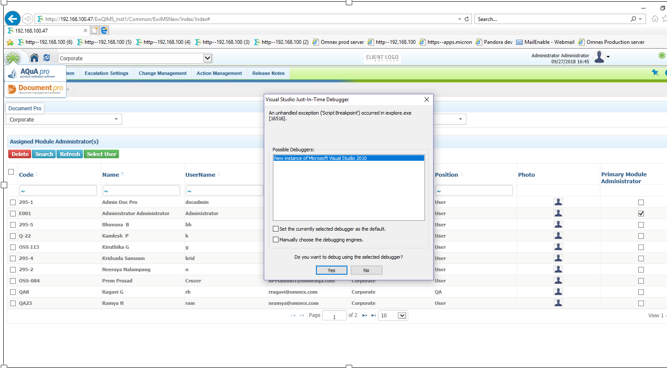Open Omnex Production server bookmark

click(611, 42)
